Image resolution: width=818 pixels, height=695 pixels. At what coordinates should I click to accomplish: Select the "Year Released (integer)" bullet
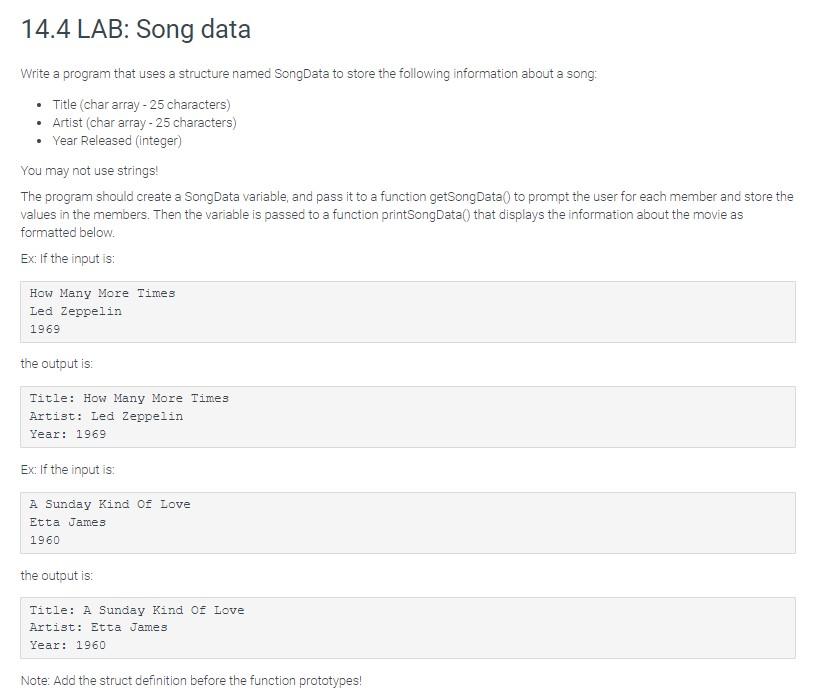117,141
